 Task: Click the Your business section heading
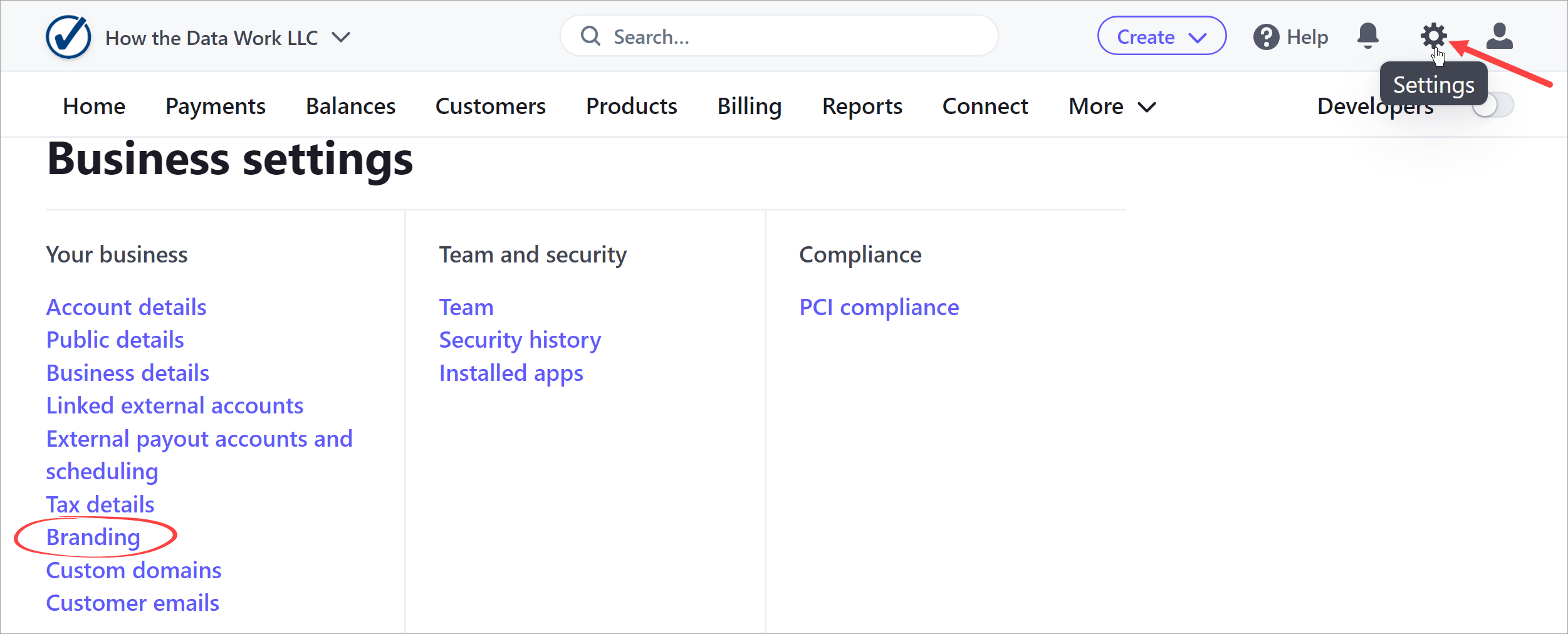[x=117, y=255]
